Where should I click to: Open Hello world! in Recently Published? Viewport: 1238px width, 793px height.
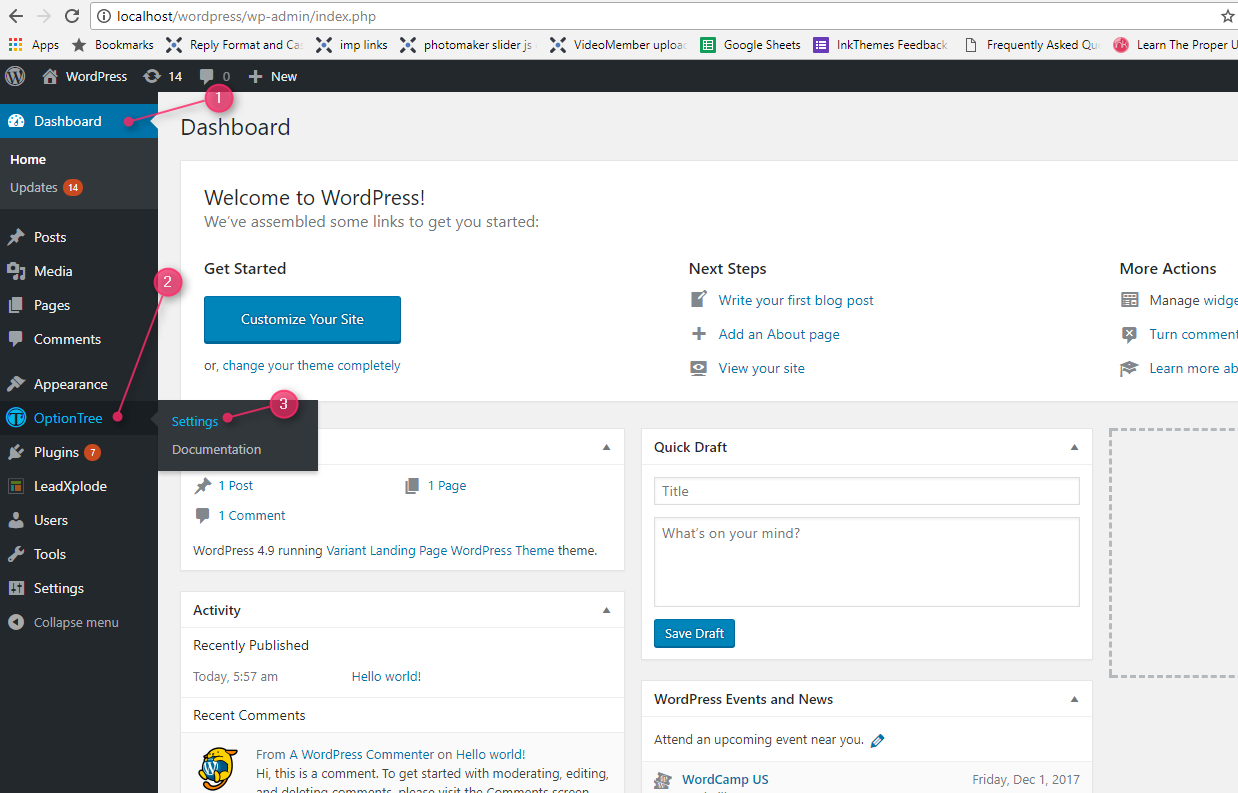point(386,677)
